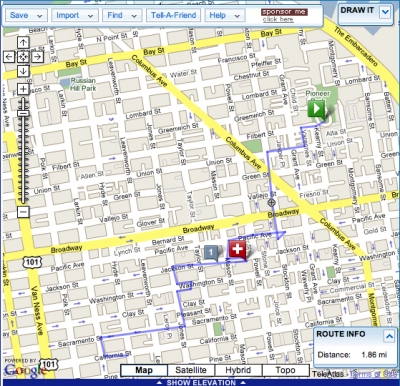
Task: Click the Fresno St label
Action: coord(314,194)
